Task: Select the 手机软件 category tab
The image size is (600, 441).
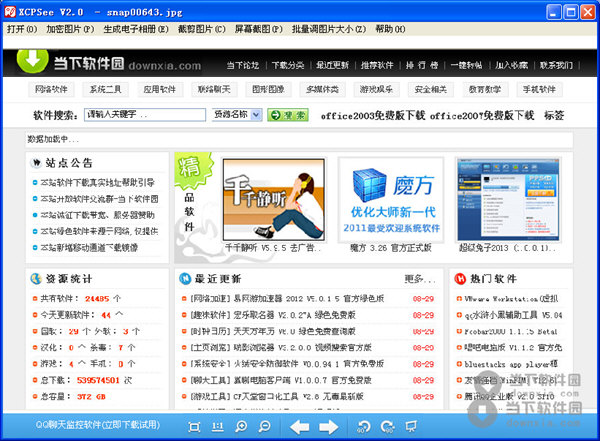Action: [x=539, y=90]
